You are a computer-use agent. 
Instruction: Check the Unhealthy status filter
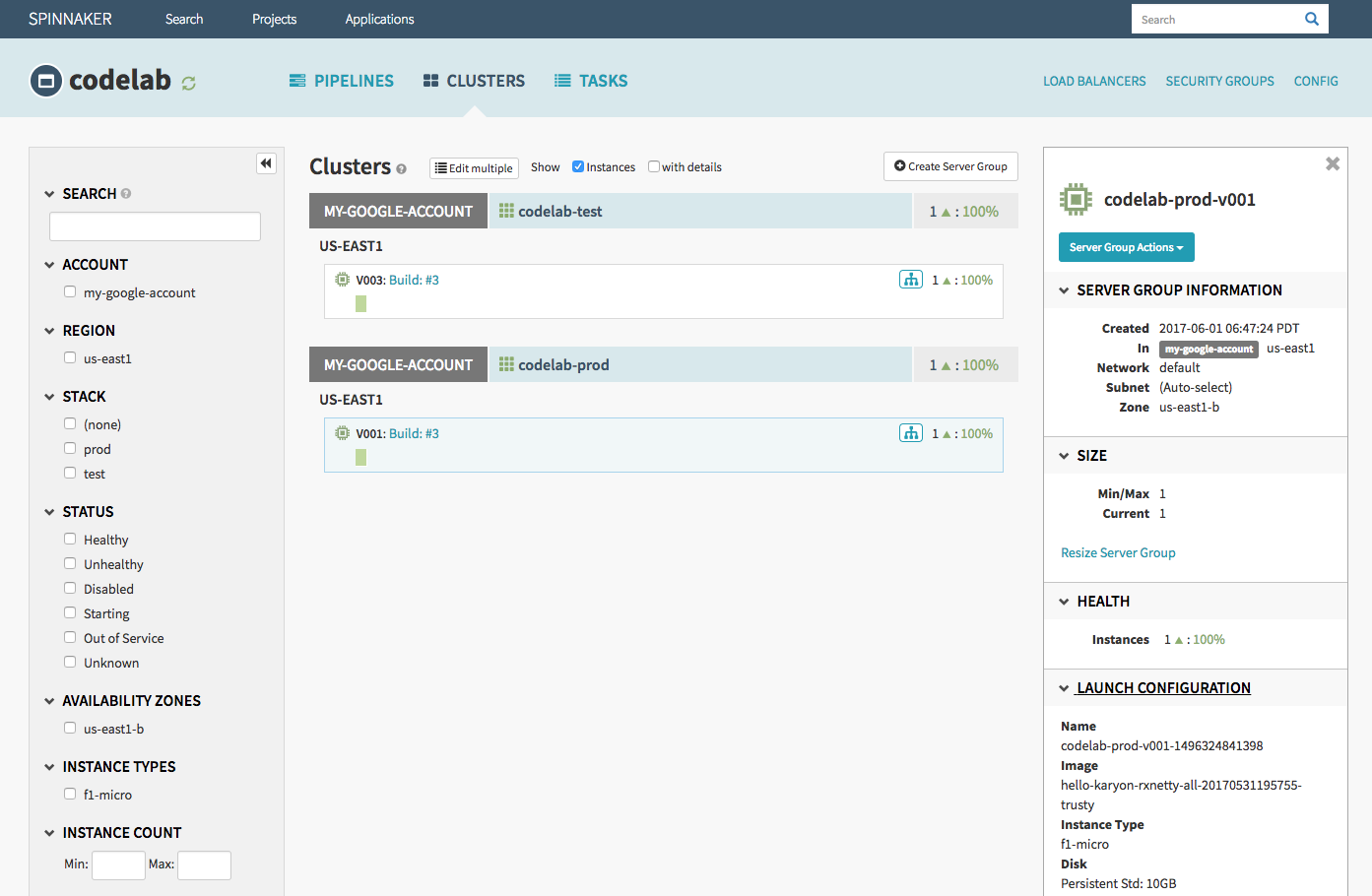click(70, 563)
